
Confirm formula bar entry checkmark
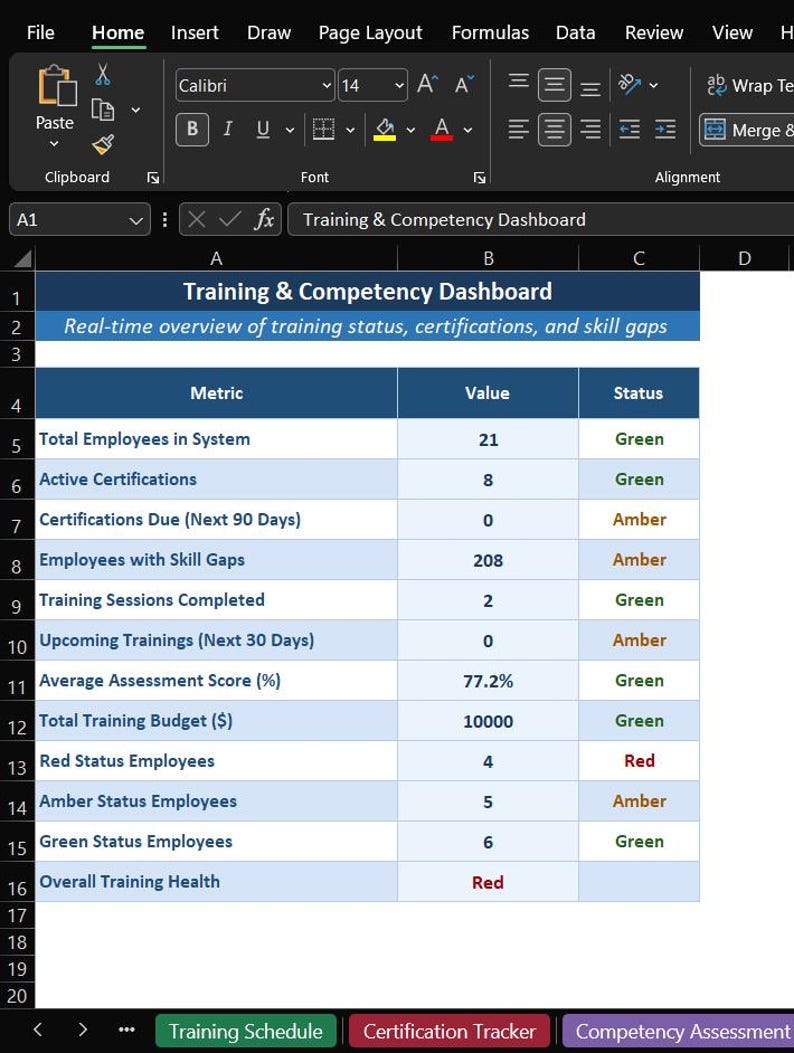tap(230, 220)
